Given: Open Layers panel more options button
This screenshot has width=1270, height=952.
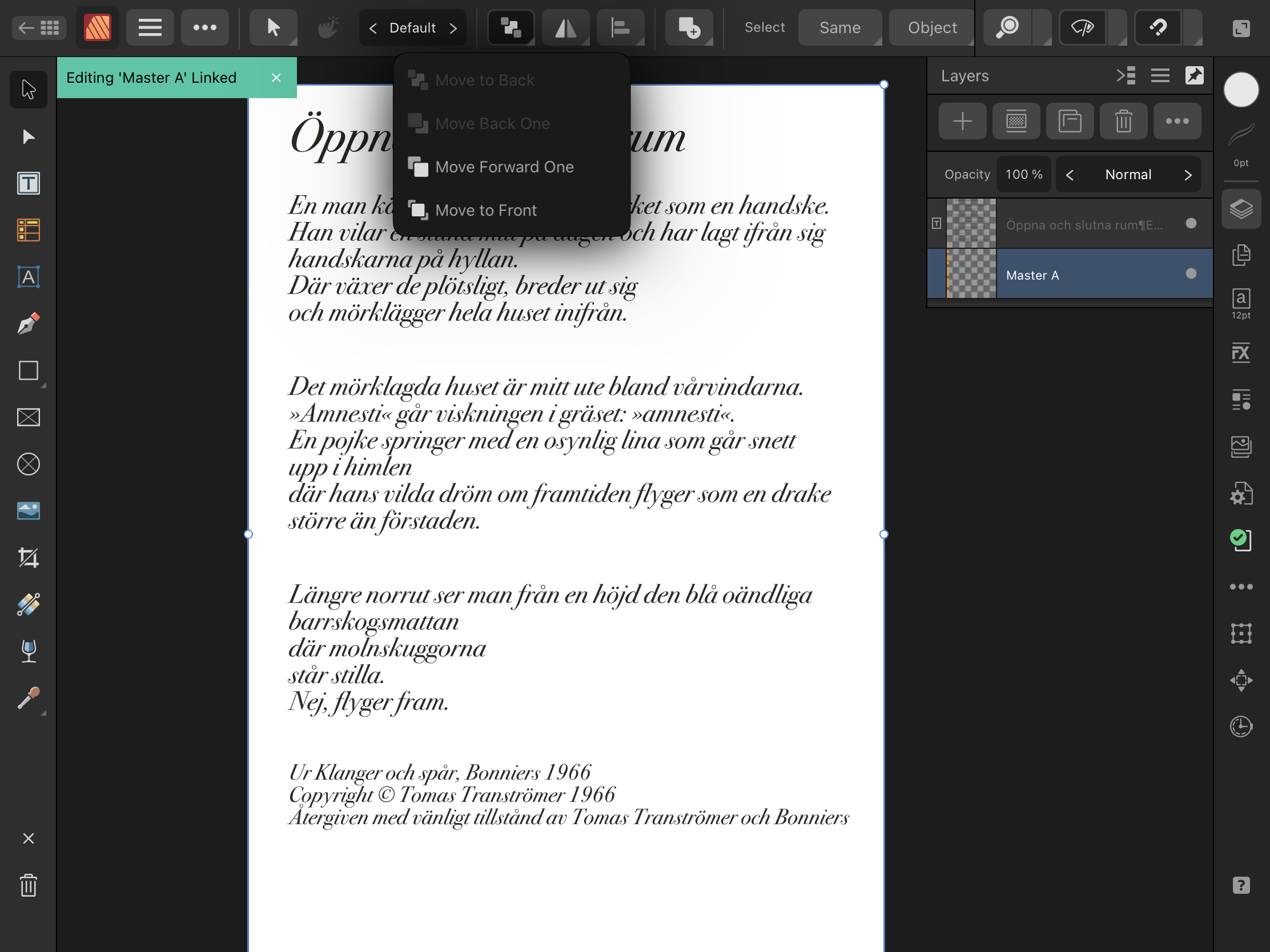Looking at the screenshot, I should [1177, 121].
